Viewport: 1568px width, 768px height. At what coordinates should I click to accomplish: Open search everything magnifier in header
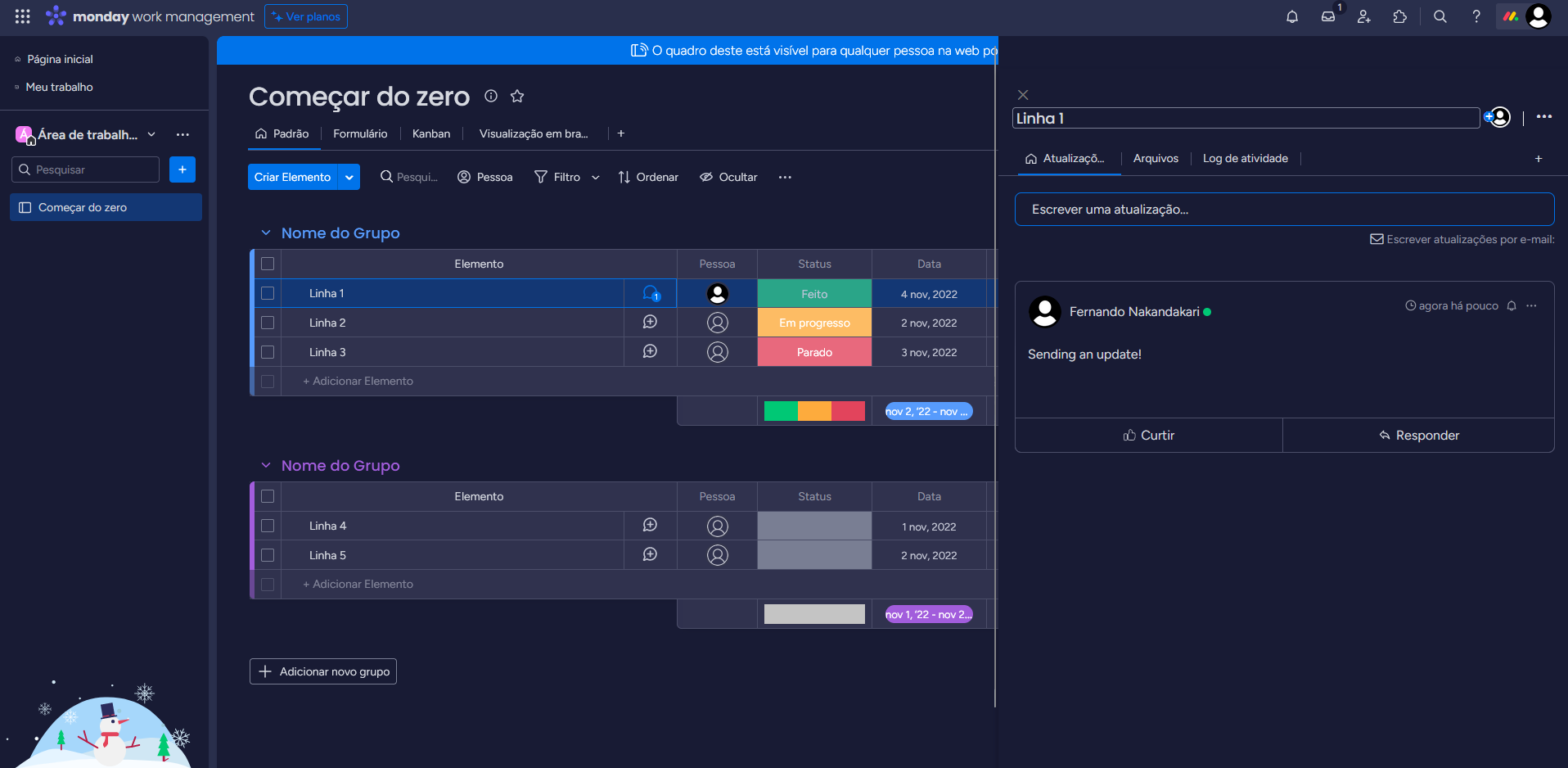[x=1440, y=16]
